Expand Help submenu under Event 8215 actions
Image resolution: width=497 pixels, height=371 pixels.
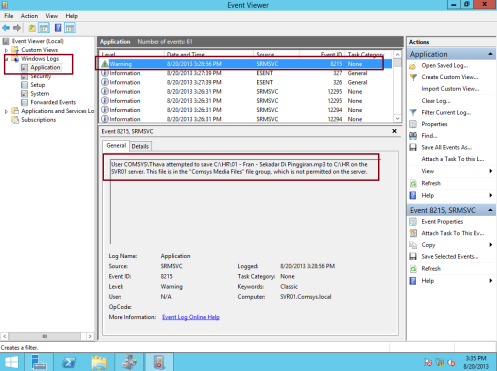click(490, 281)
